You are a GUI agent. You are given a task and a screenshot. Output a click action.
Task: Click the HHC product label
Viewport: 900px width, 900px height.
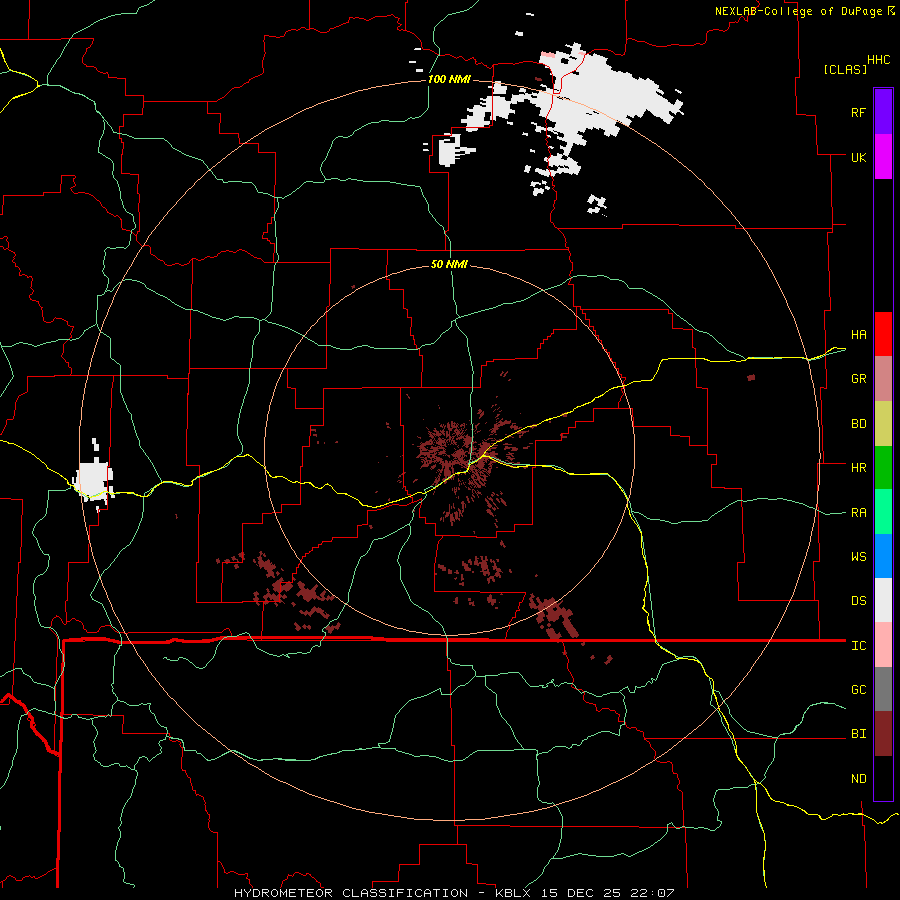click(x=878, y=60)
